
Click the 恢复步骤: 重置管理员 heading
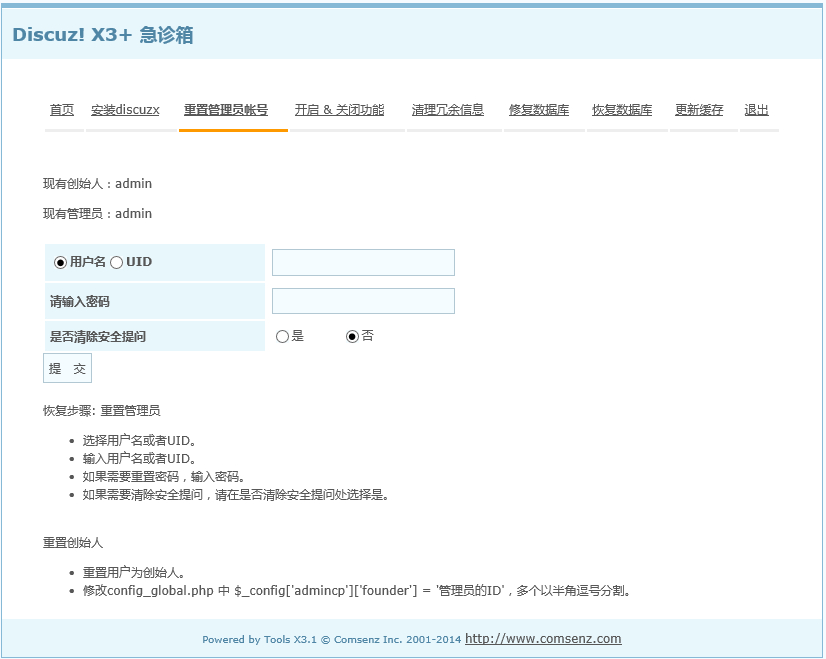(x=102, y=411)
